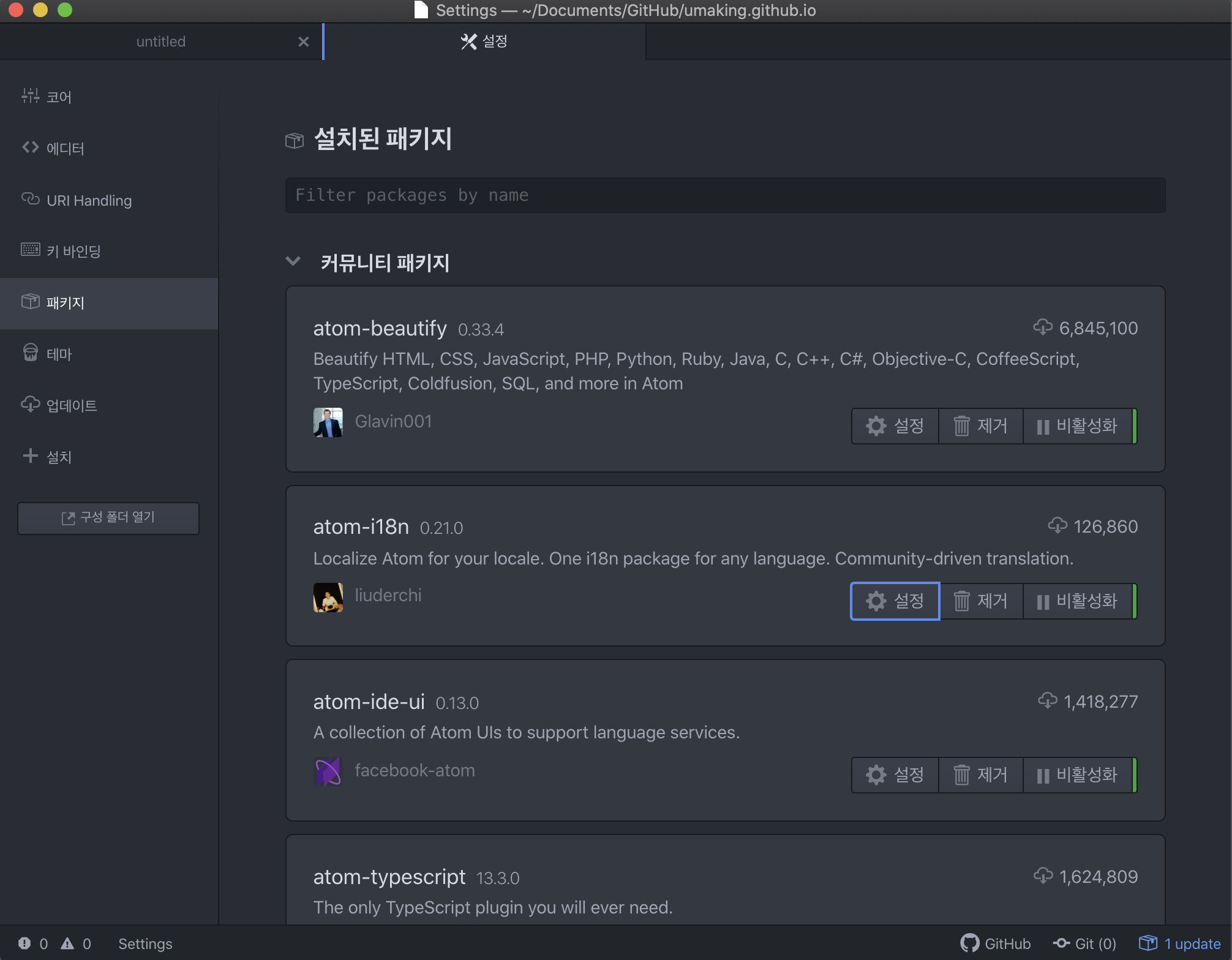Open Keybindings (키 바인딩) keyboard icon
1232x960 pixels.
click(x=30, y=250)
